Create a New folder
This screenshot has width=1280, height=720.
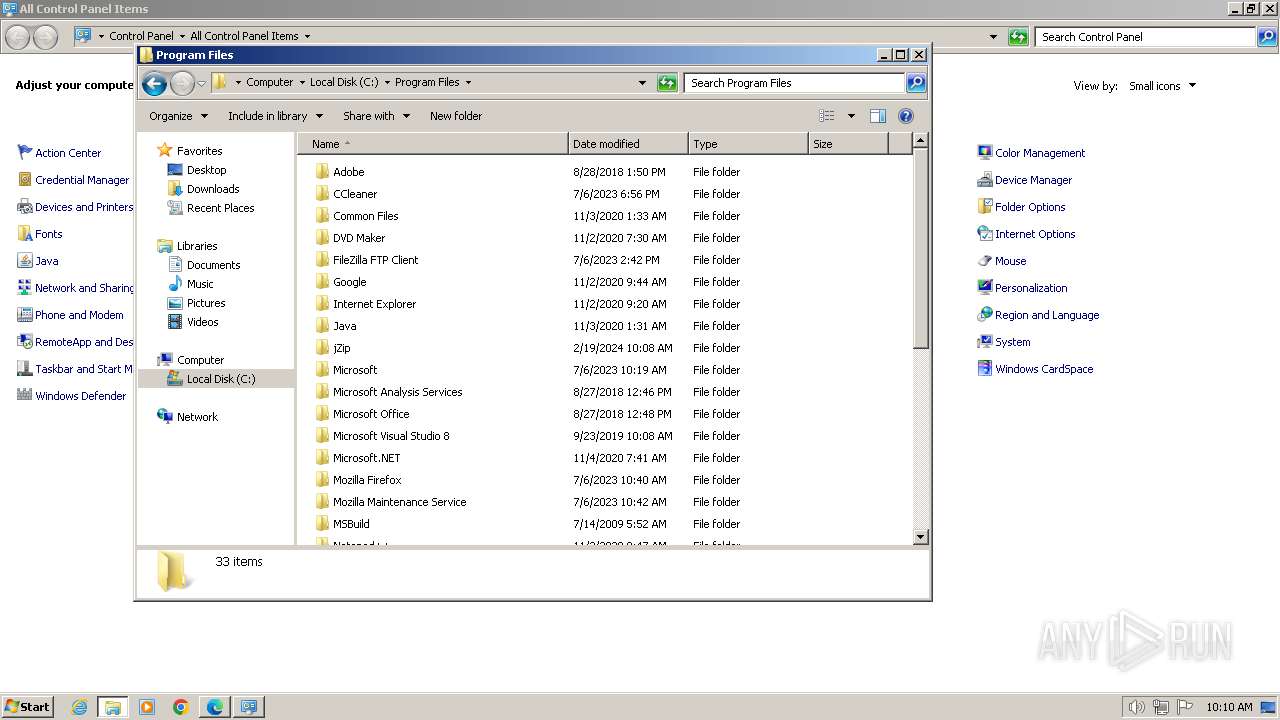pyautogui.click(x=456, y=116)
